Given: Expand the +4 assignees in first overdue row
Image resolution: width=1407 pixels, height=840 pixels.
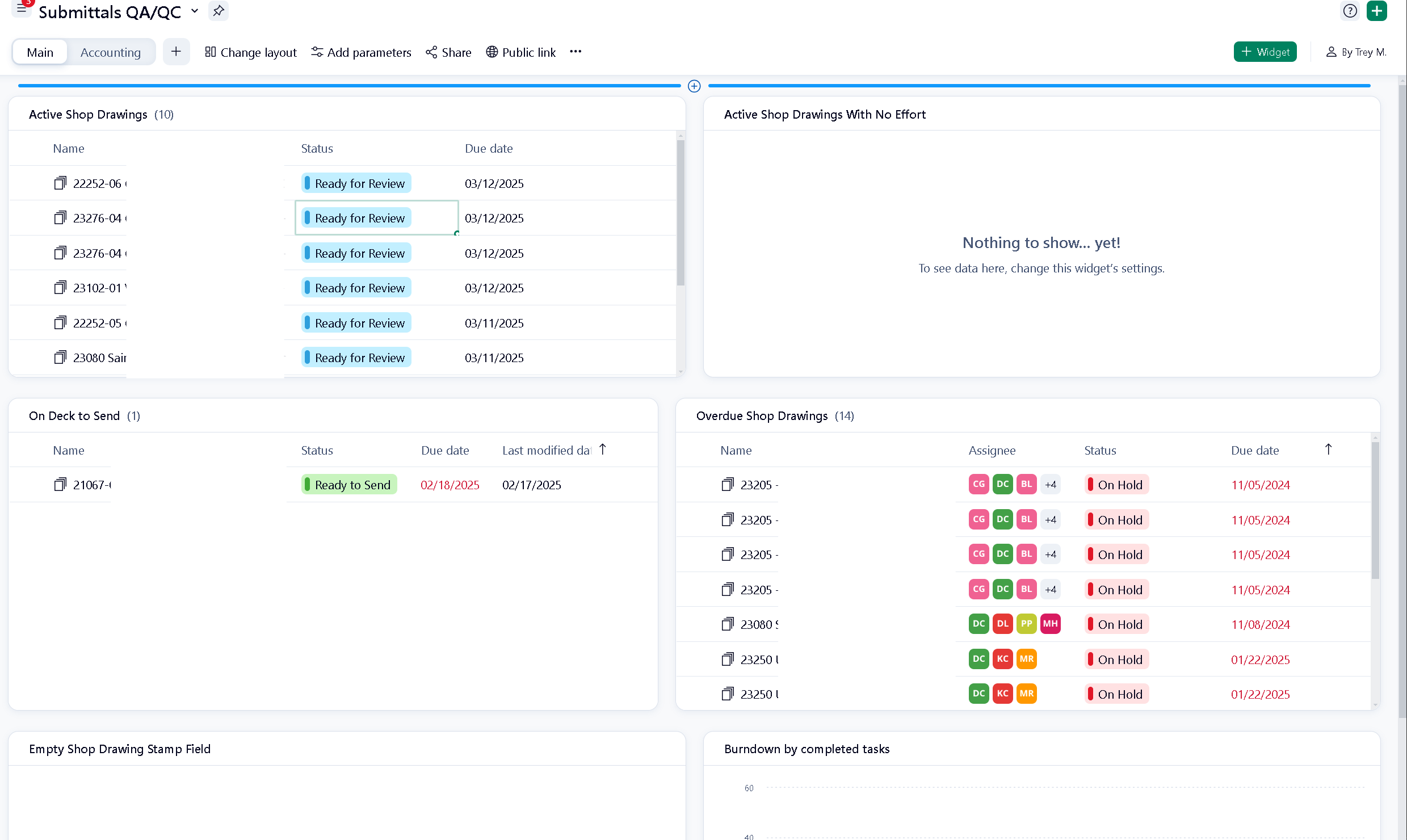Looking at the screenshot, I should pos(1051,485).
